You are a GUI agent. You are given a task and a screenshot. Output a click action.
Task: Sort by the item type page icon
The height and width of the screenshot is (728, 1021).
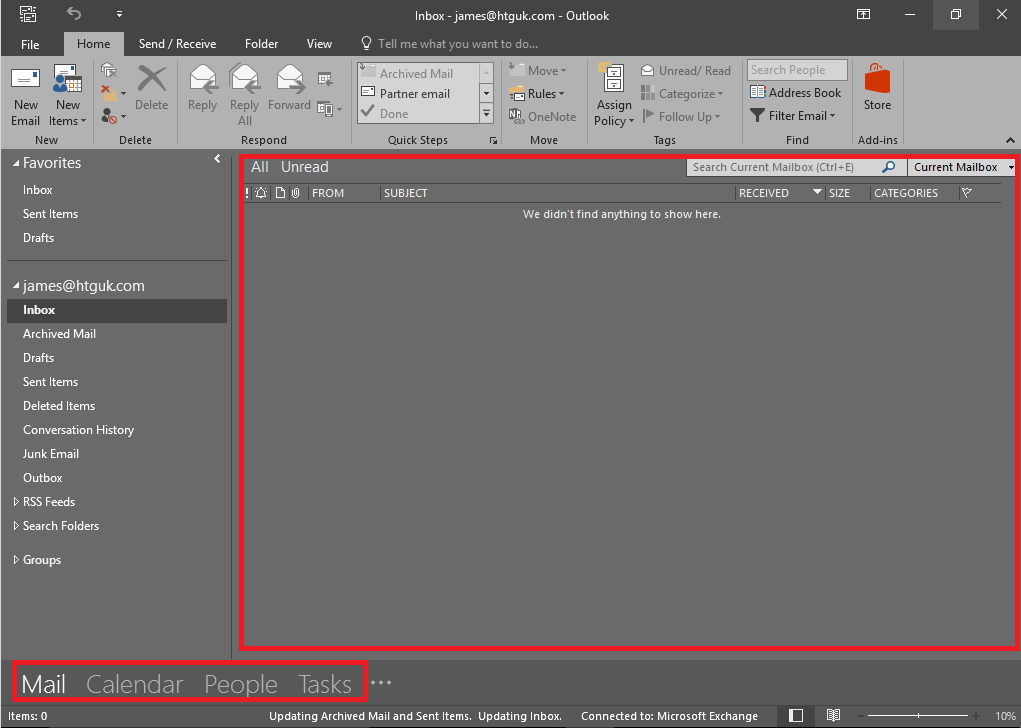(280, 193)
